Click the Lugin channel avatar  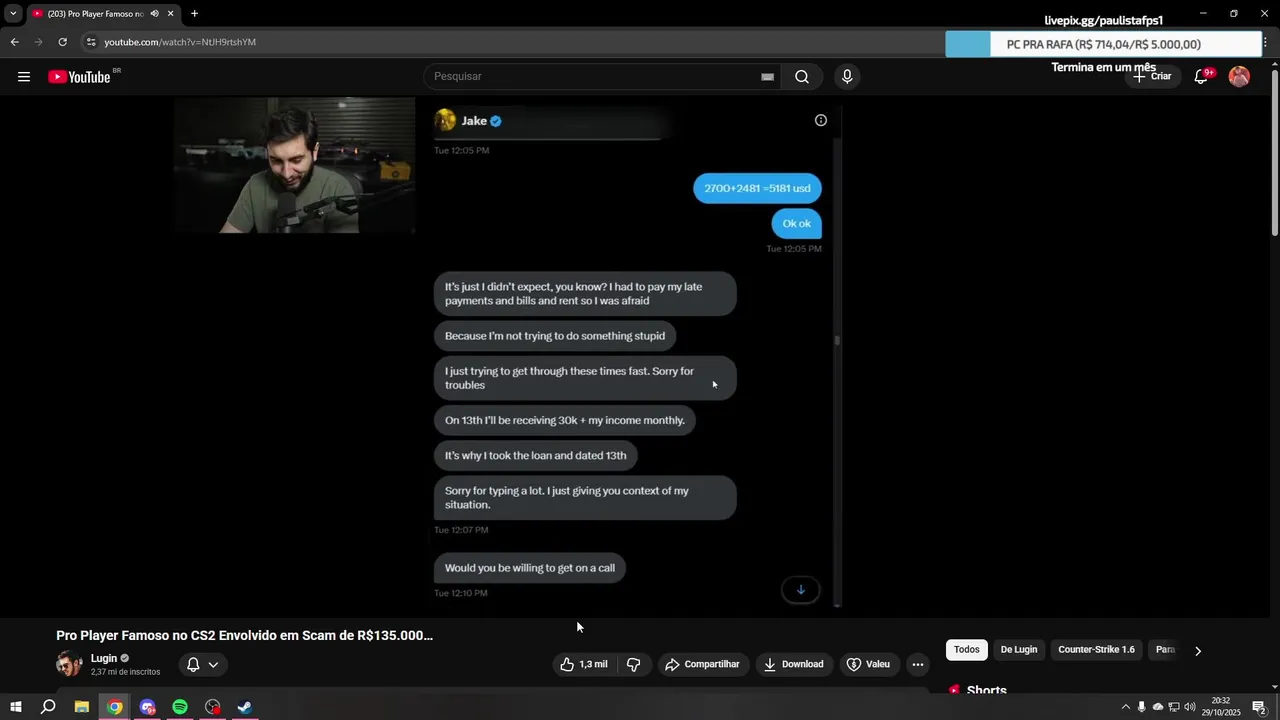[x=69, y=664]
